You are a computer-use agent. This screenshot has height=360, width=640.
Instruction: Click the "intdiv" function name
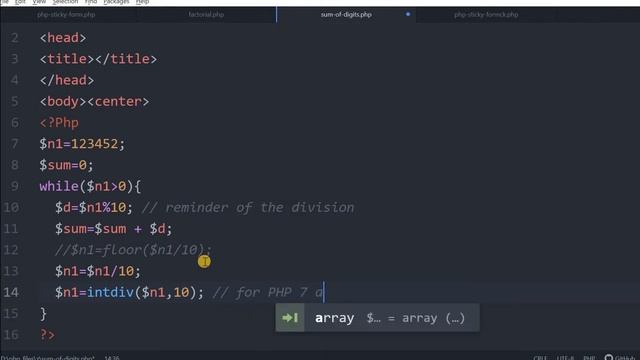pyautogui.click(x=110, y=292)
